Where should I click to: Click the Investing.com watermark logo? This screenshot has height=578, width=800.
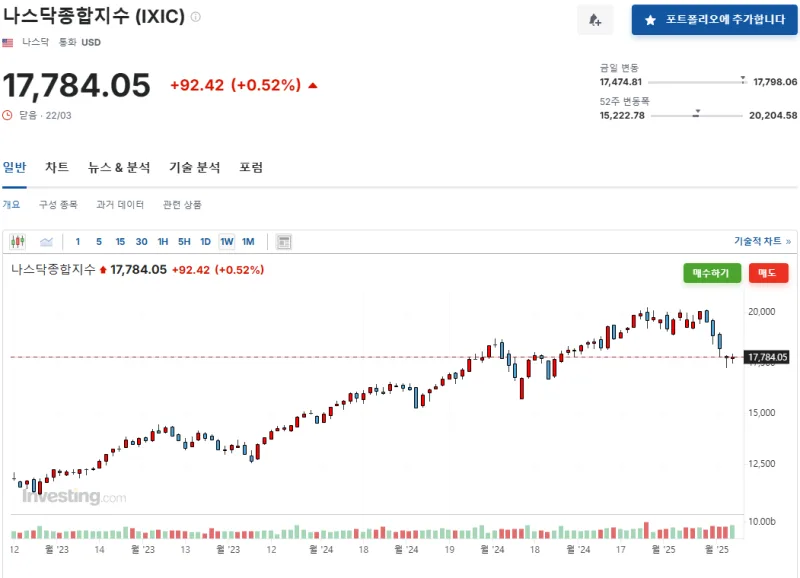73,496
